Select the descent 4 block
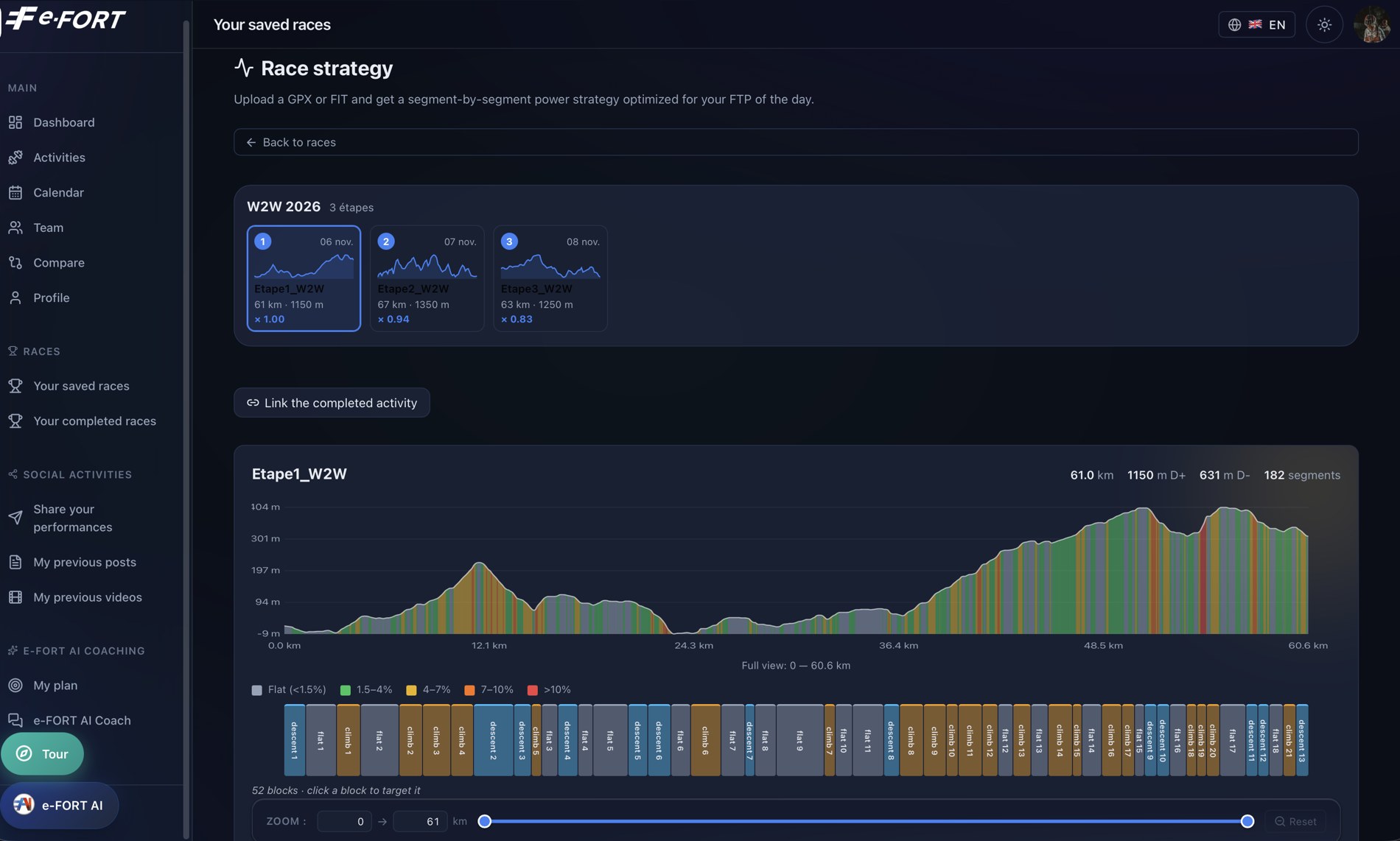This screenshot has width=1400, height=841. [x=567, y=740]
